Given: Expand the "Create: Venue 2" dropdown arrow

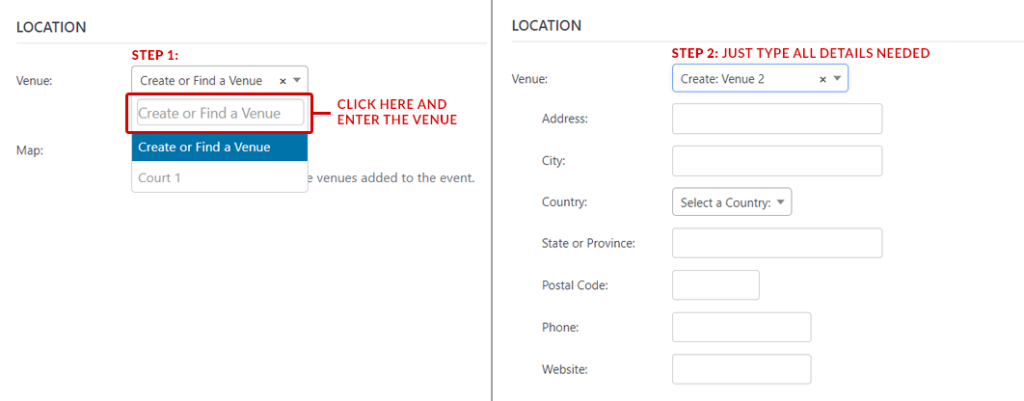Looking at the screenshot, I should click(837, 79).
